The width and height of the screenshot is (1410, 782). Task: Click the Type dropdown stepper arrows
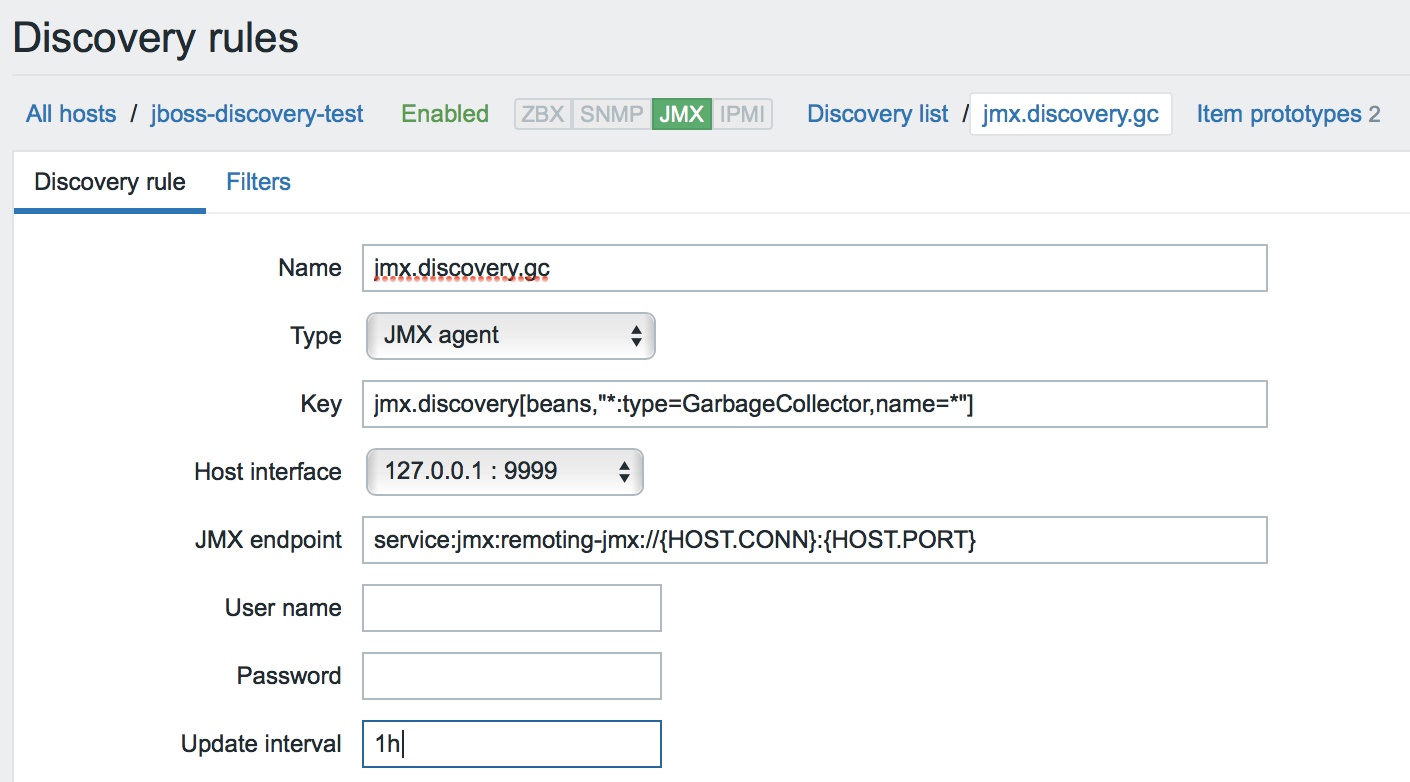pos(637,336)
